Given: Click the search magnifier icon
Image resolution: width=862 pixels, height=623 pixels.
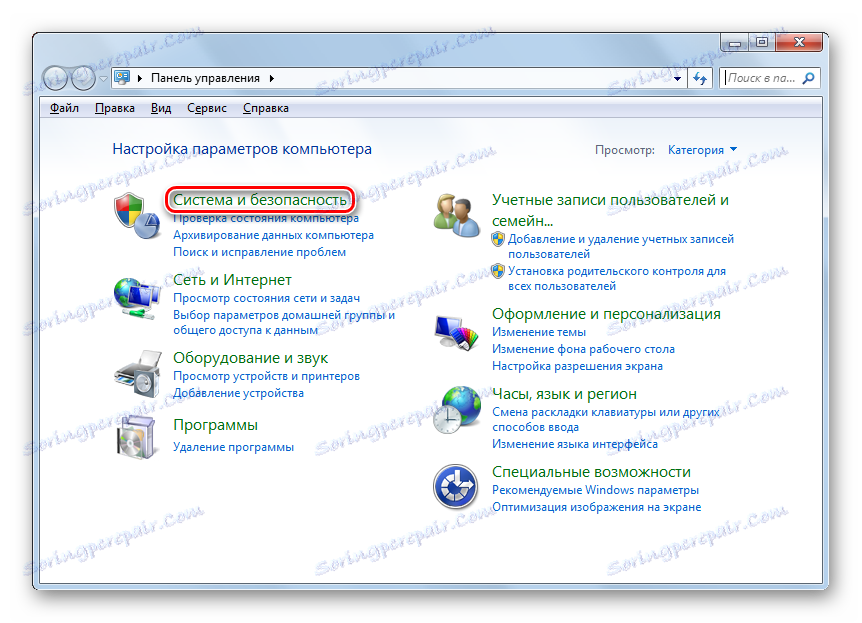Looking at the screenshot, I should pyautogui.click(x=808, y=79).
